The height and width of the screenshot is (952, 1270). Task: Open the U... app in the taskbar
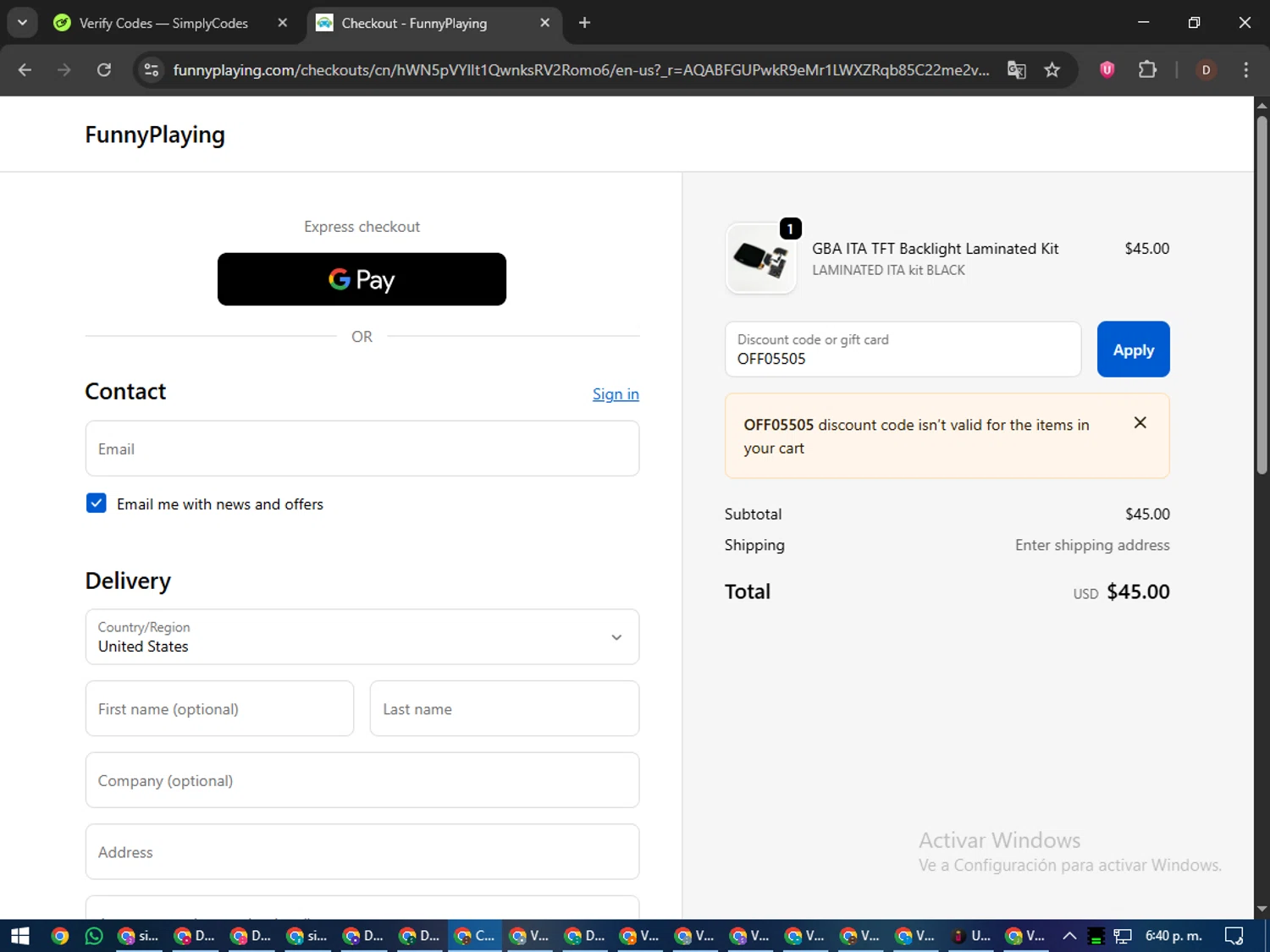click(x=970, y=936)
